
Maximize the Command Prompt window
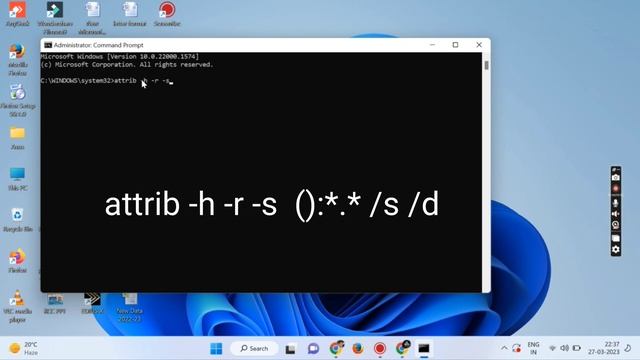coord(456,45)
